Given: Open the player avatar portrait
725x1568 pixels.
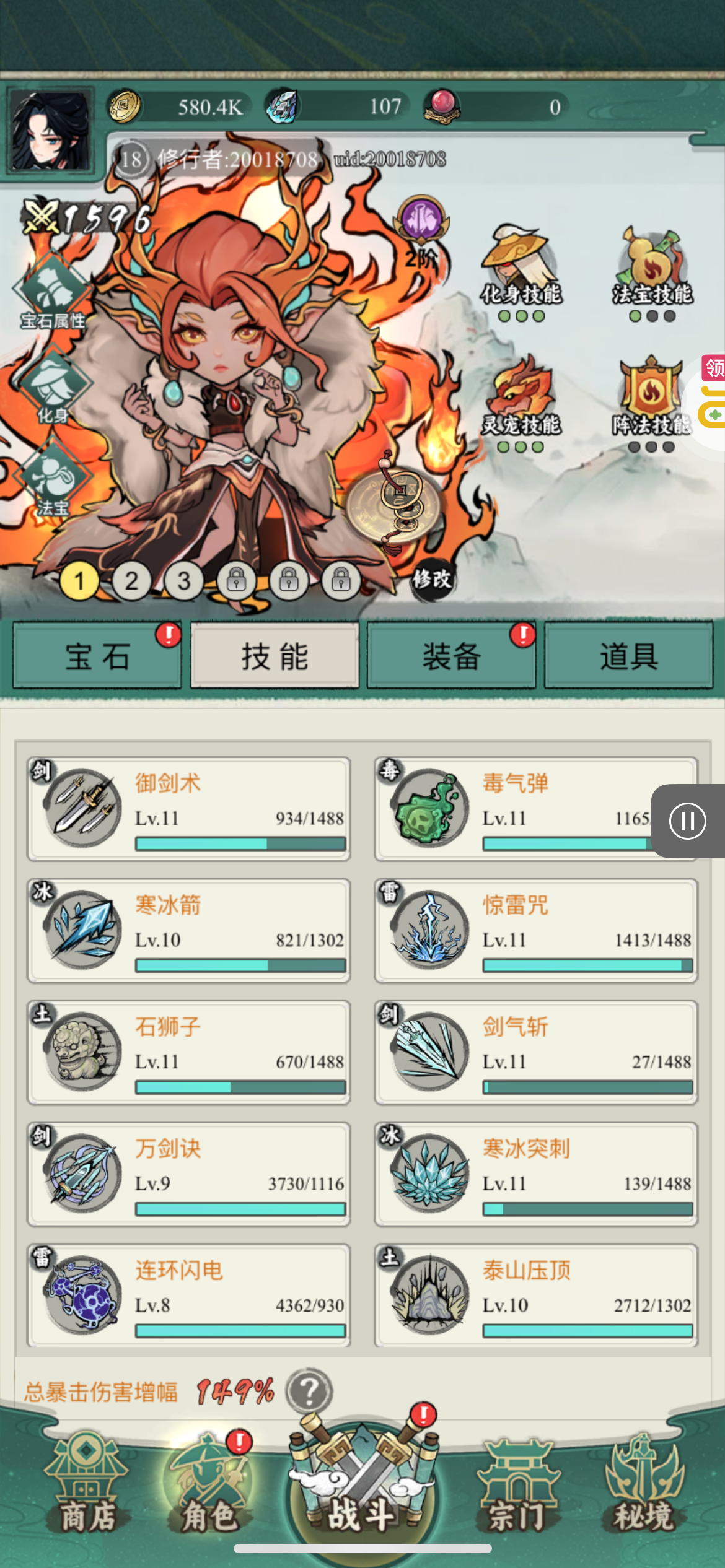Looking at the screenshot, I should (x=51, y=131).
